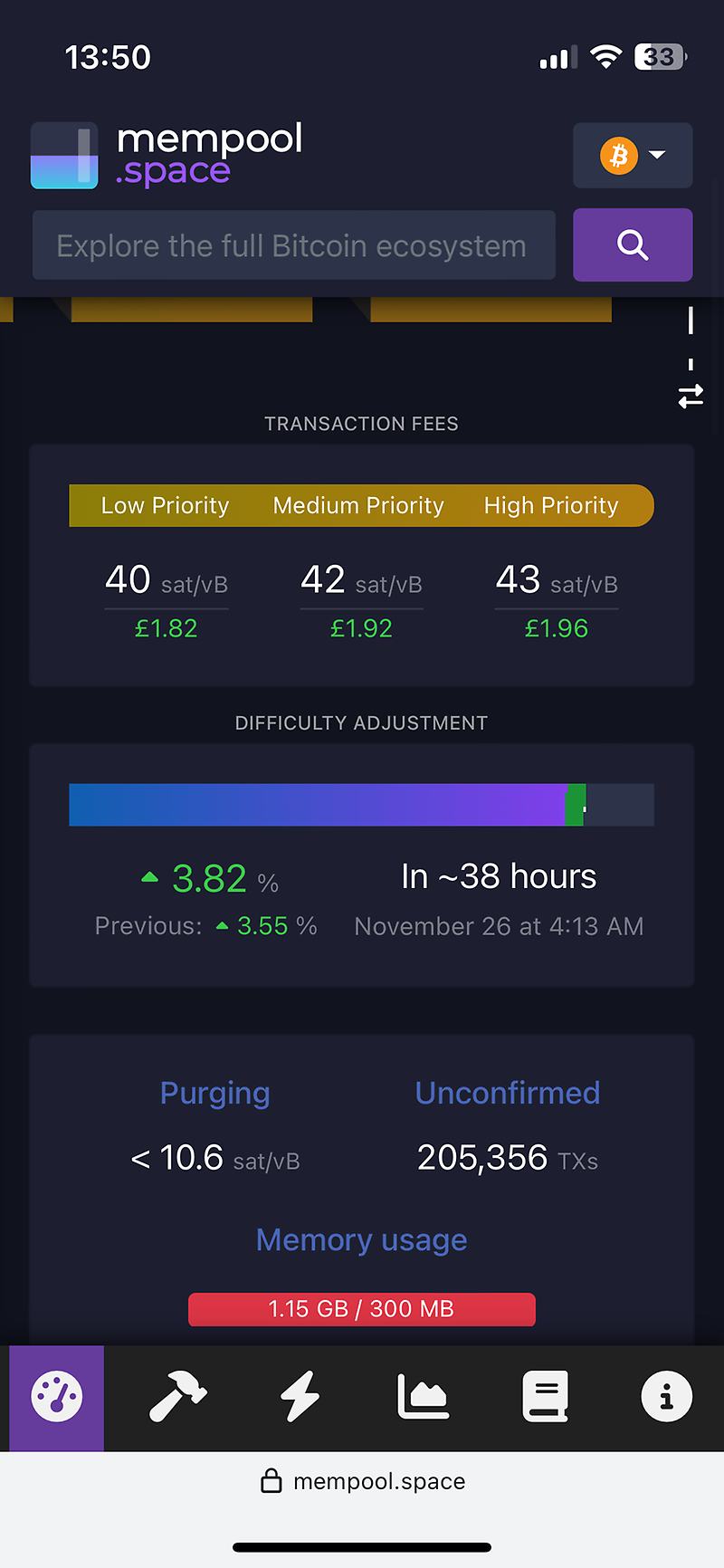Expand the Bitcoin network dropdown
724x1568 pixels.
click(633, 156)
